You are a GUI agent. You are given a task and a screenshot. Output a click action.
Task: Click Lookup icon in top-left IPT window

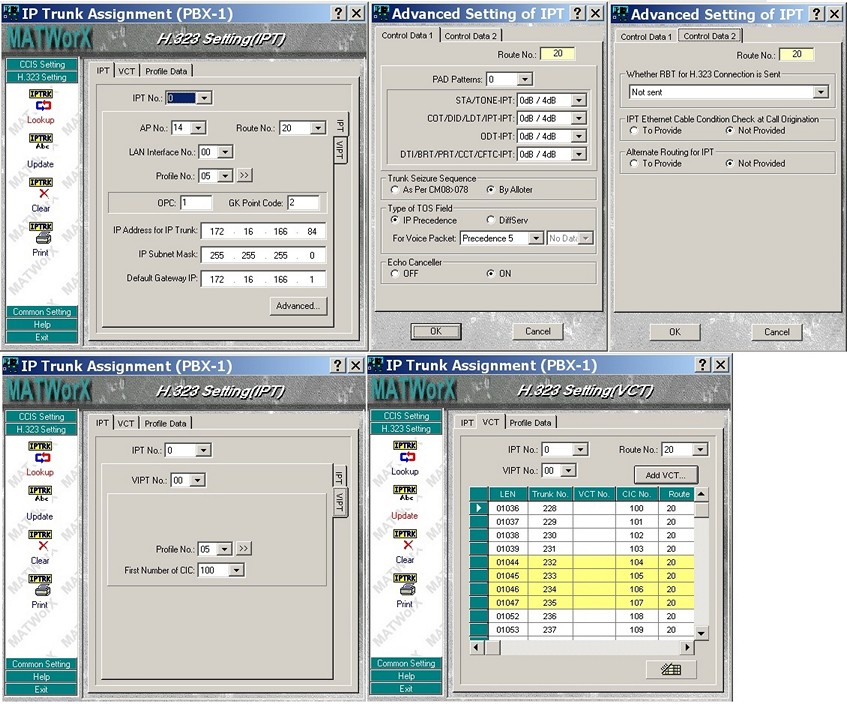pos(41,100)
